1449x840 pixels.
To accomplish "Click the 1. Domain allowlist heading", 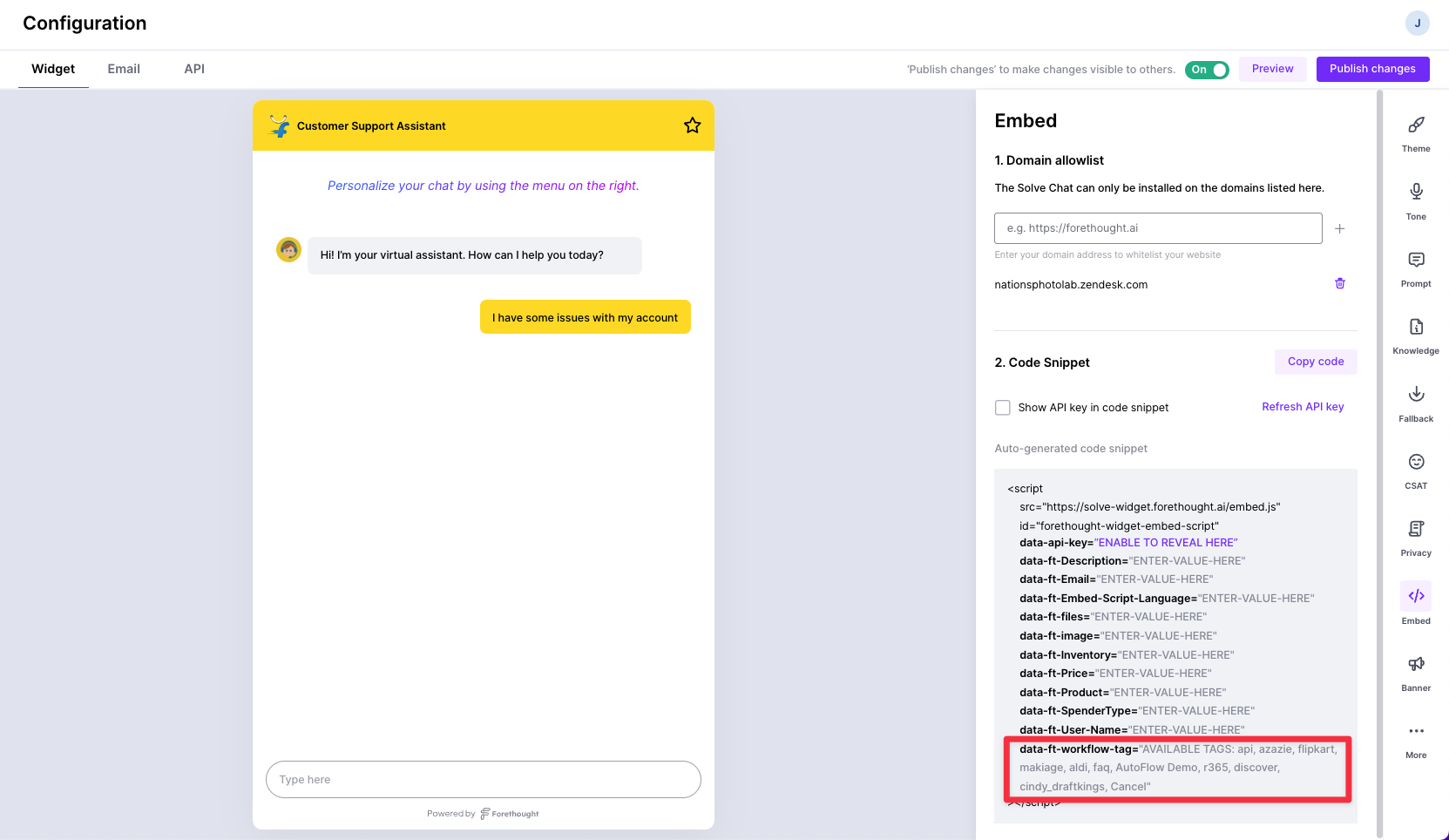I will [1049, 160].
